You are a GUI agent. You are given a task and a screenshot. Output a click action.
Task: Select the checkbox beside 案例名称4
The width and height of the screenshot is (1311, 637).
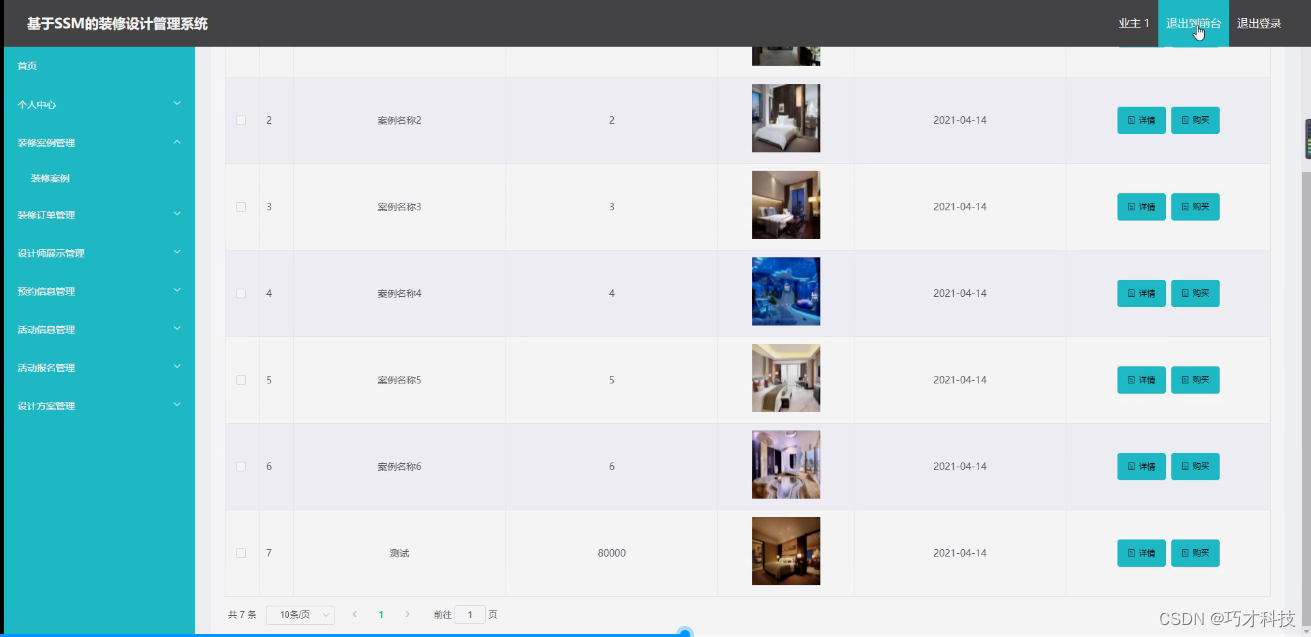(240, 292)
